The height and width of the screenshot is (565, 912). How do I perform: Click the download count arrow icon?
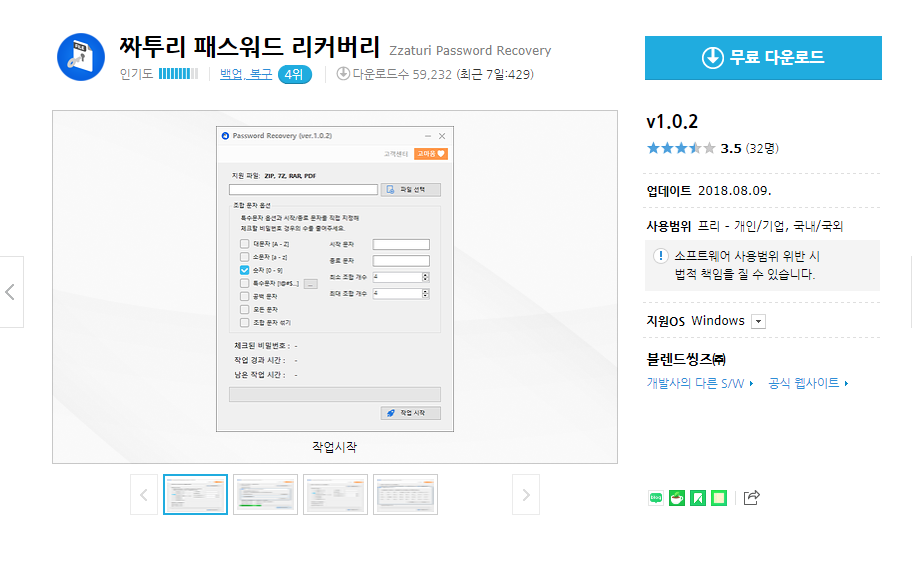pyautogui.click(x=343, y=74)
